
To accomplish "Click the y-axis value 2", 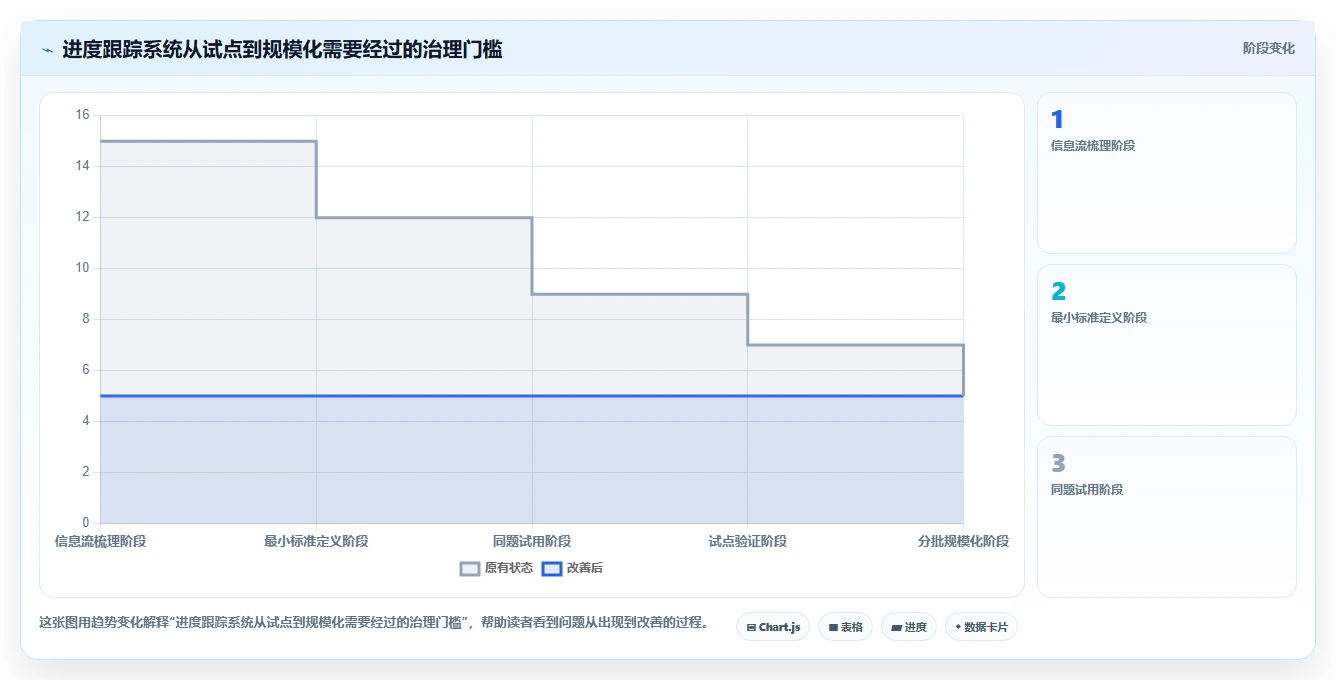I will tap(86, 472).
